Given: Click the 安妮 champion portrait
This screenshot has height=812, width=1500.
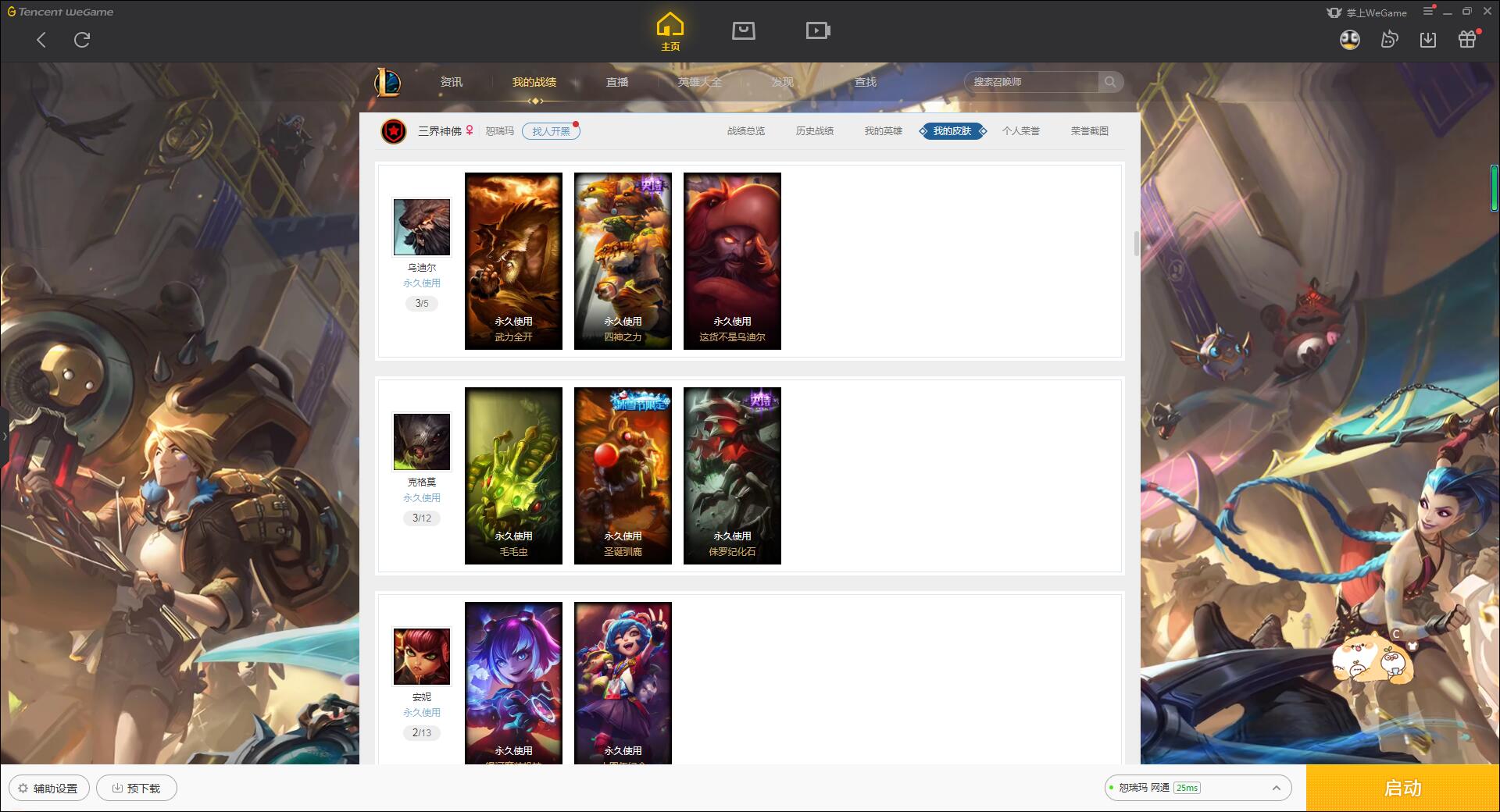Looking at the screenshot, I should (x=422, y=657).
